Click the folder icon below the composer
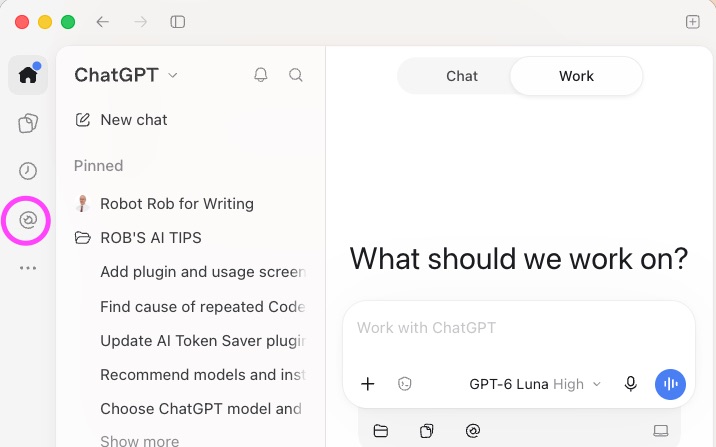 (381, 431)
